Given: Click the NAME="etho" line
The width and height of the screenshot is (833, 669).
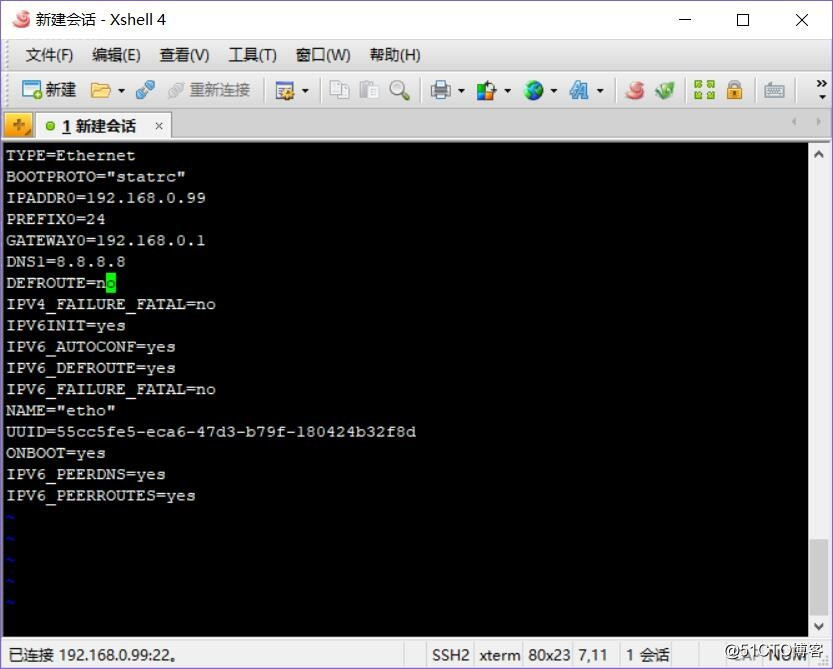Looking at the screenshot, I should (61, 411).
